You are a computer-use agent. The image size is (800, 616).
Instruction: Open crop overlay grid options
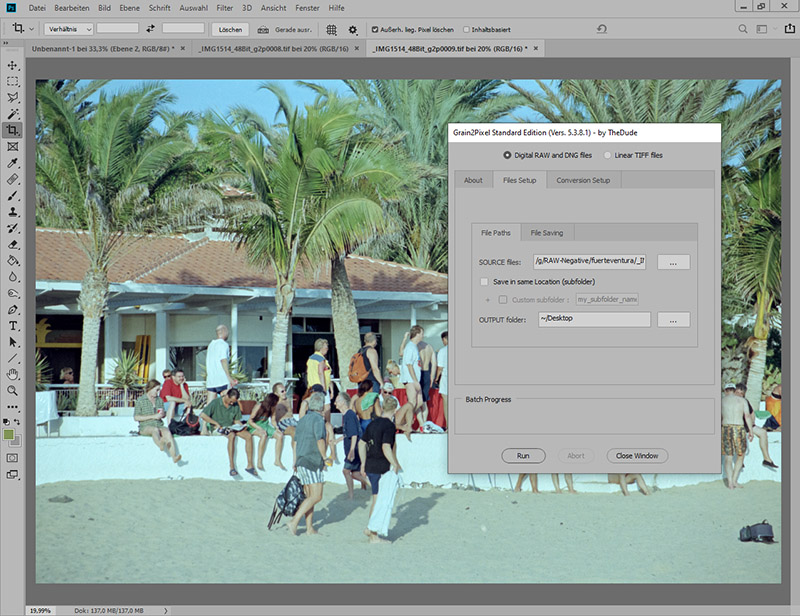332,30
